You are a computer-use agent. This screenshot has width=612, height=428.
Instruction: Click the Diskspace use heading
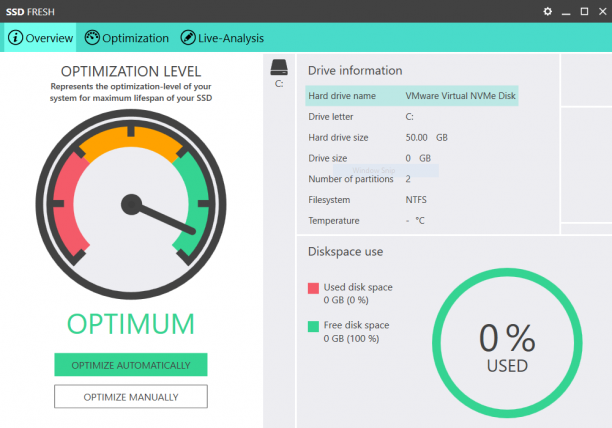(x=345, y=252)
